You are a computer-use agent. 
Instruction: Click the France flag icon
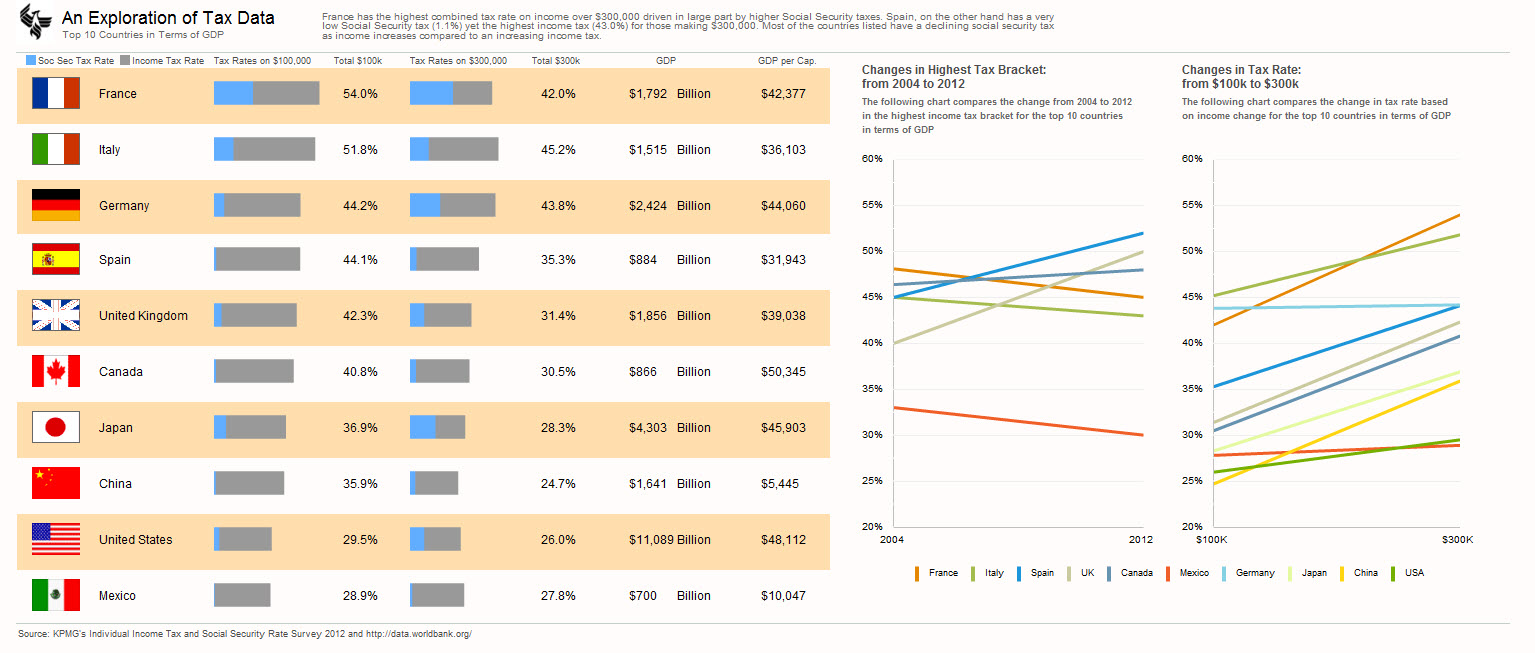point(56,93)
